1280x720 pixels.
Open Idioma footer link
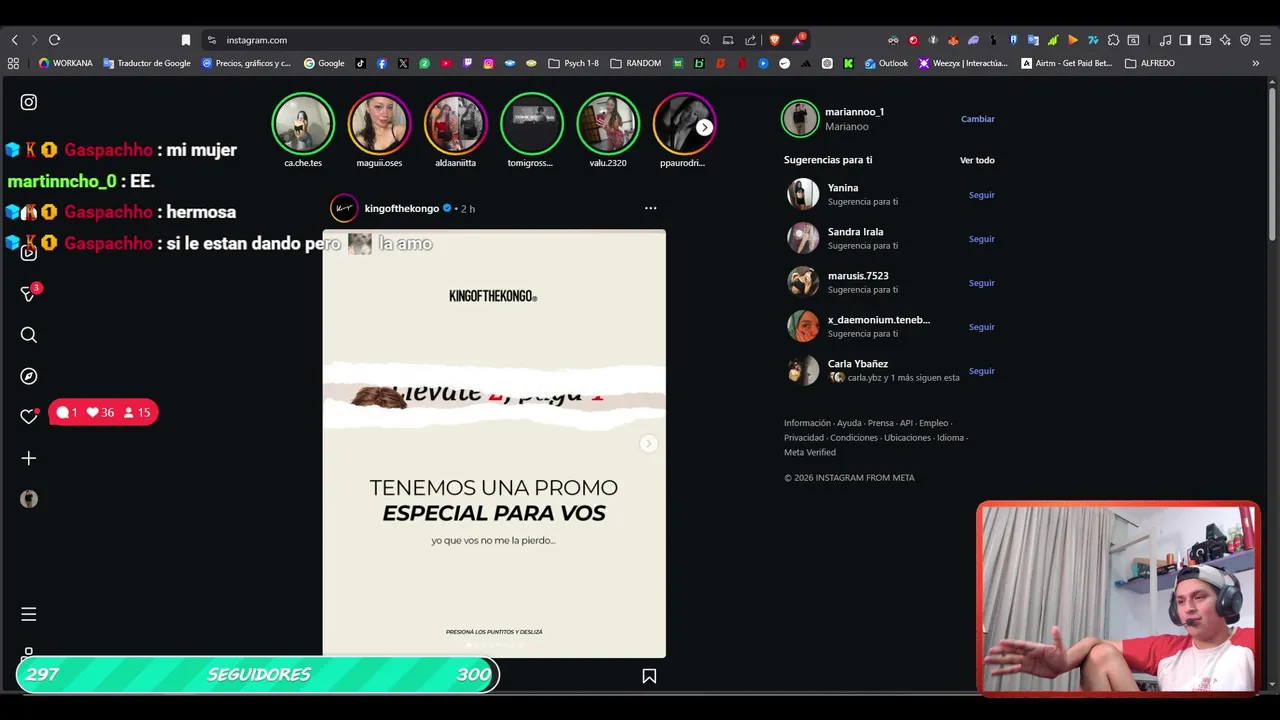pyautogui.click(x=950, y=438)
